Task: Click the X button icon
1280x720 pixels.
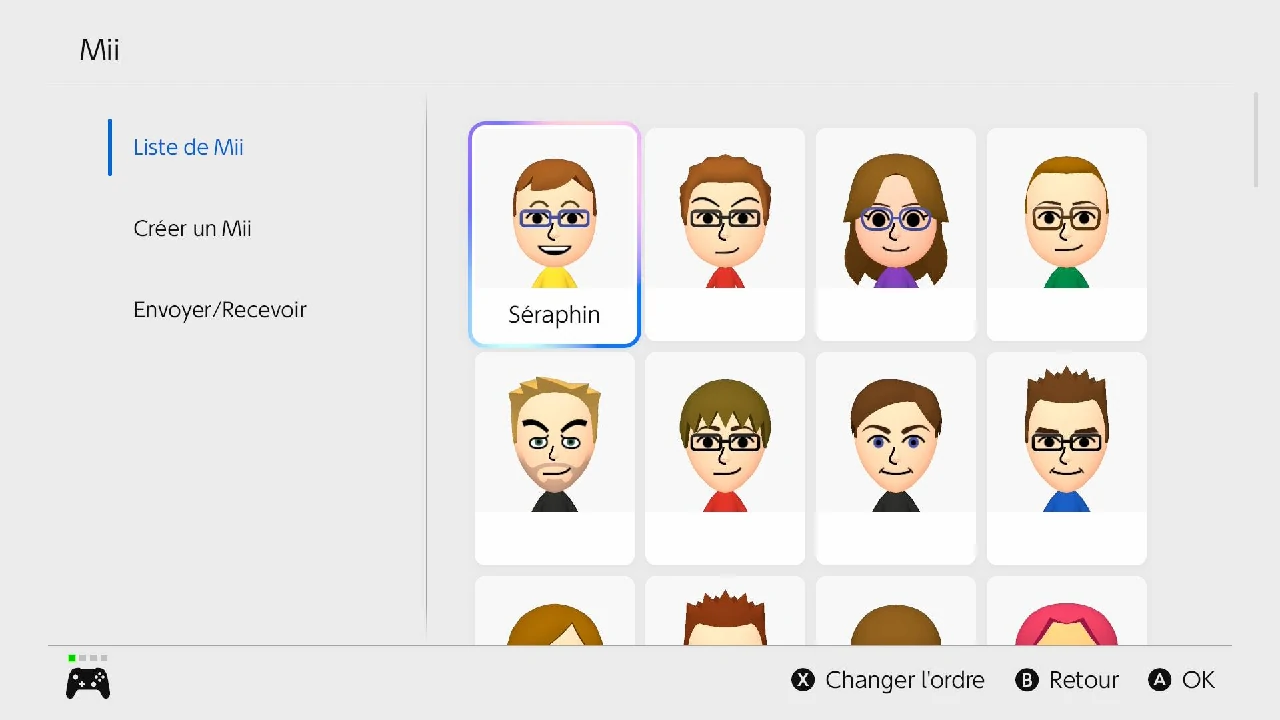Action: pyautogui.click(x=803, y=680)
